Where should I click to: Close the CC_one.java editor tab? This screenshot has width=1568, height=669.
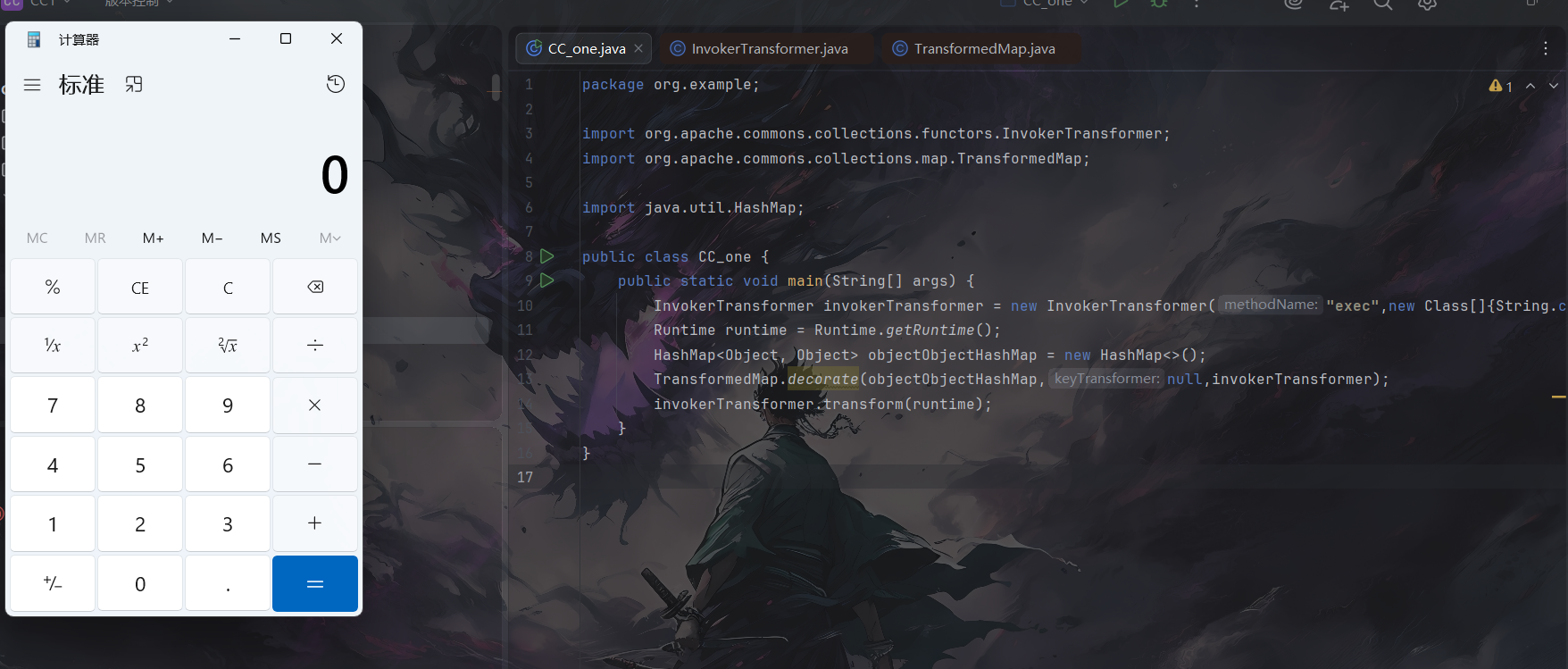[x=638, y=48]
